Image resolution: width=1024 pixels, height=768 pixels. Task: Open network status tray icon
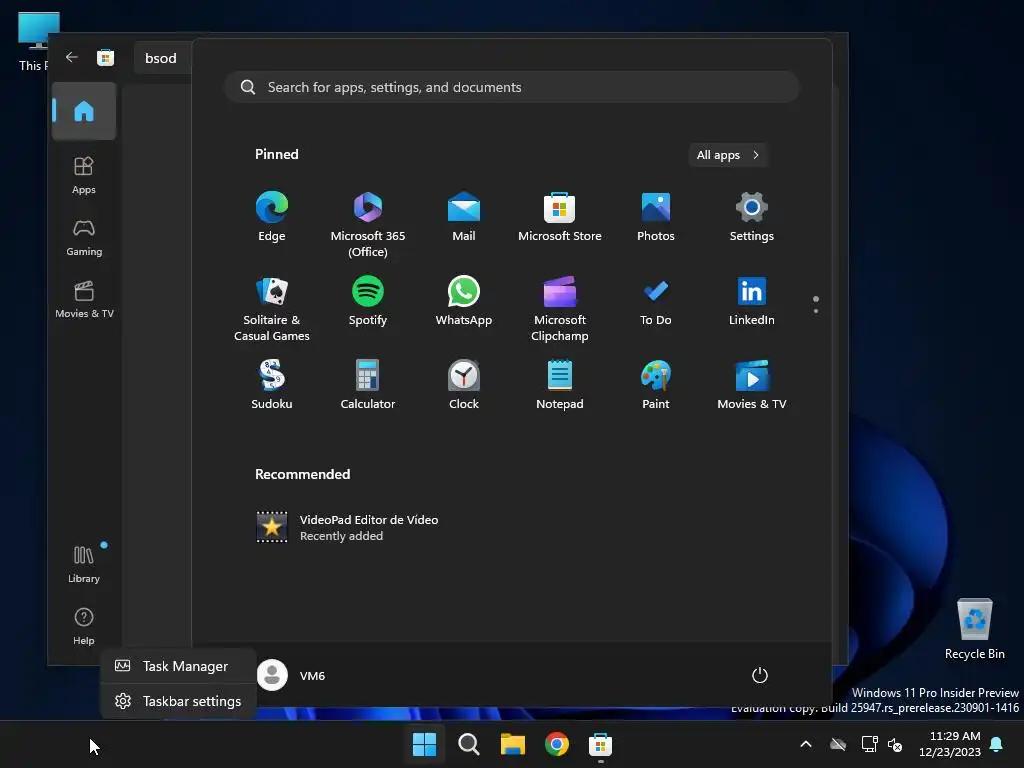[x=869, y=744]
